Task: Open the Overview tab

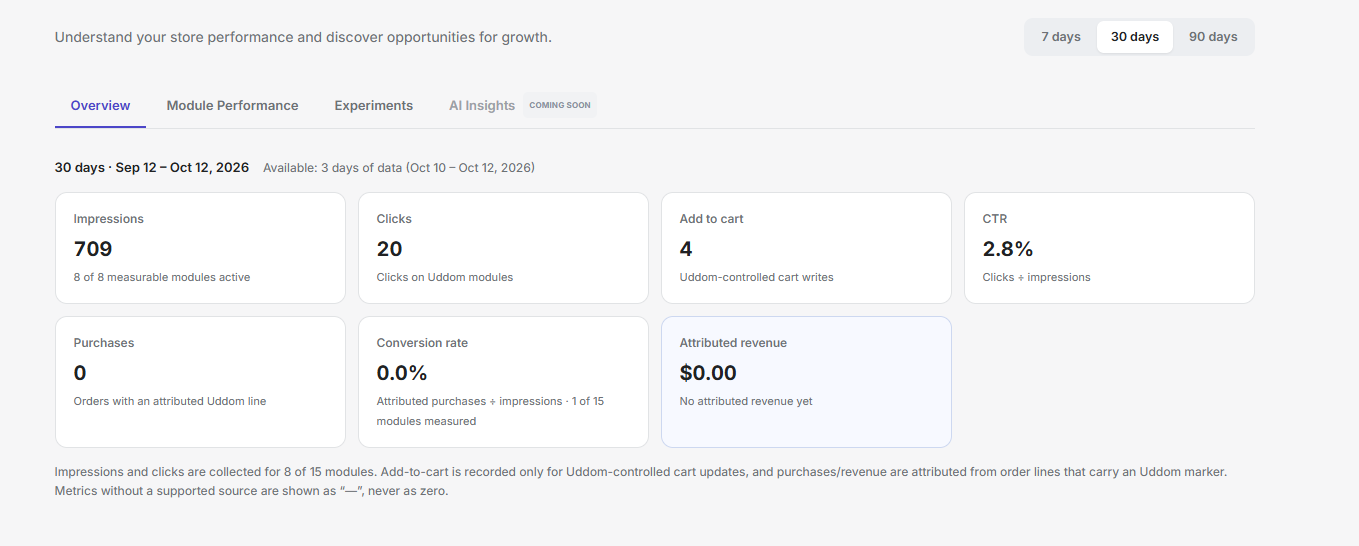Action: 100,105
